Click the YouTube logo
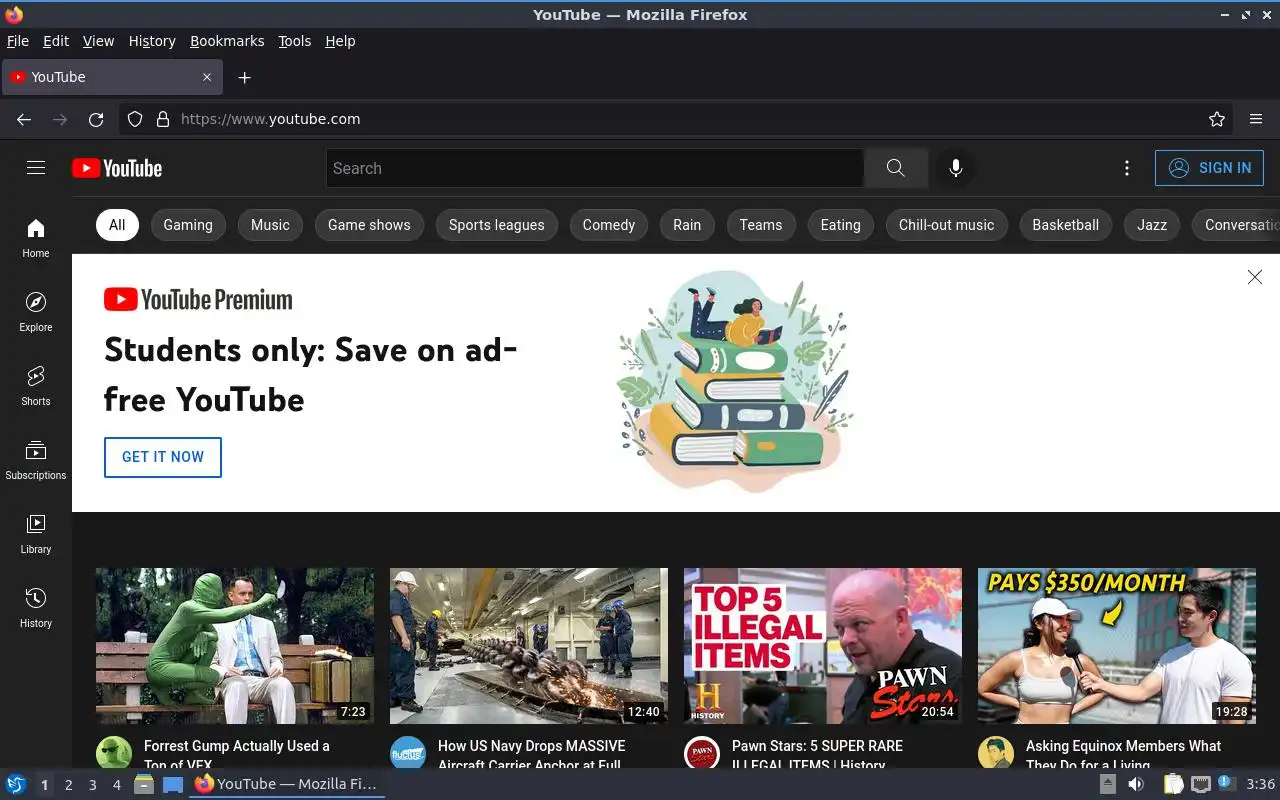The width and height of the screenshot is (1280, 800). (x=117, y=168)
